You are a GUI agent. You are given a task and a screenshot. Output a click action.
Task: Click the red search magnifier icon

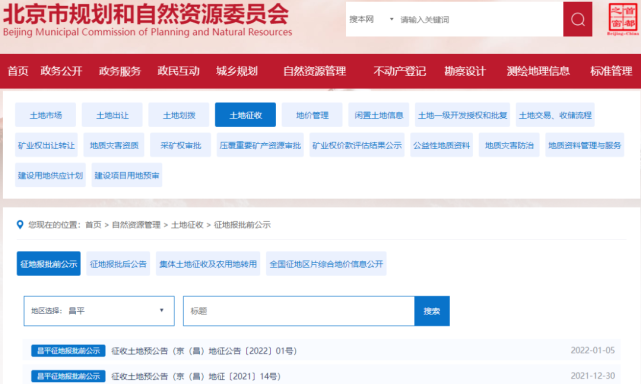577,19
